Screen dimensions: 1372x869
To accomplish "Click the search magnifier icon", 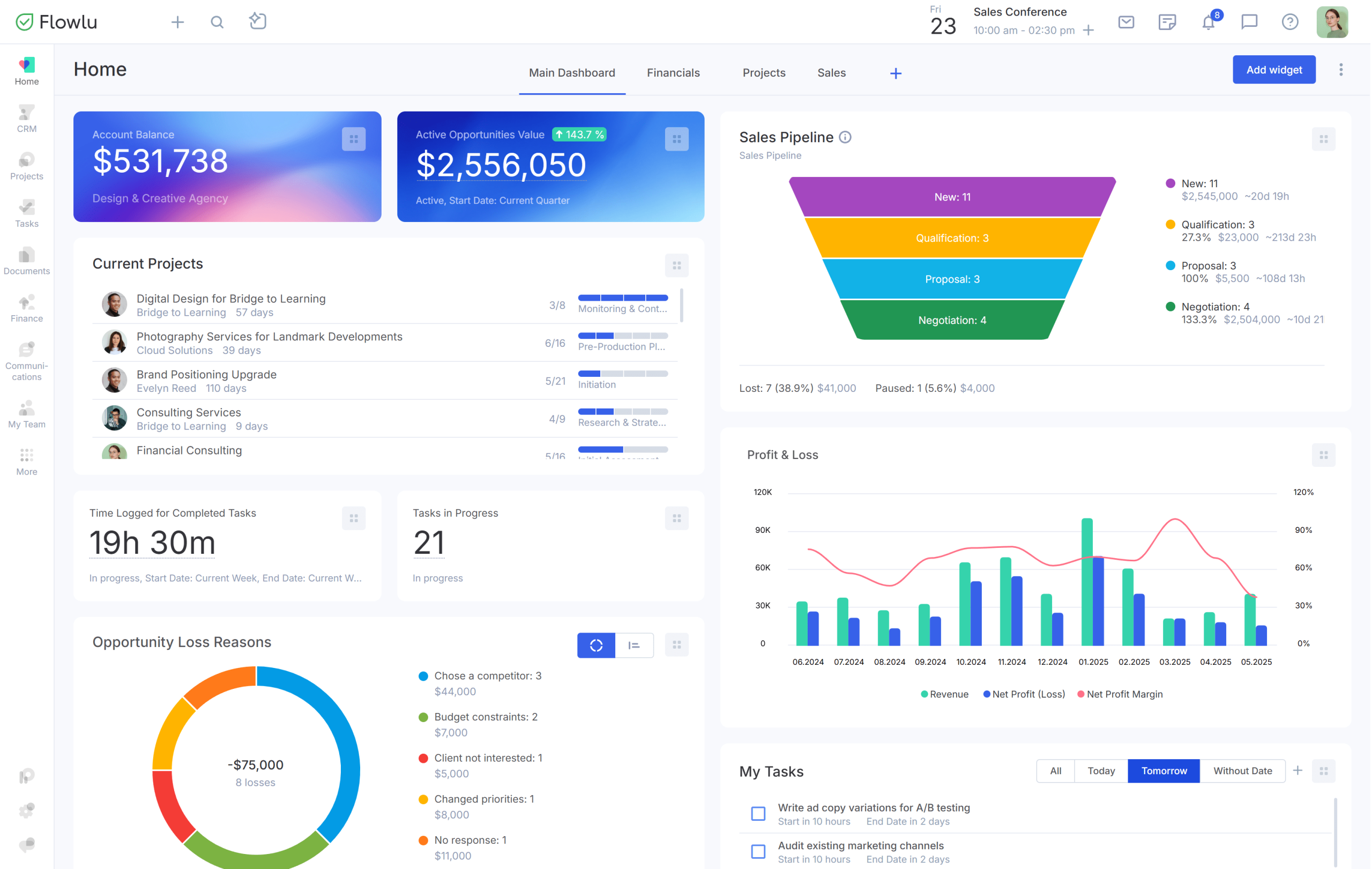I will (217, 22).
